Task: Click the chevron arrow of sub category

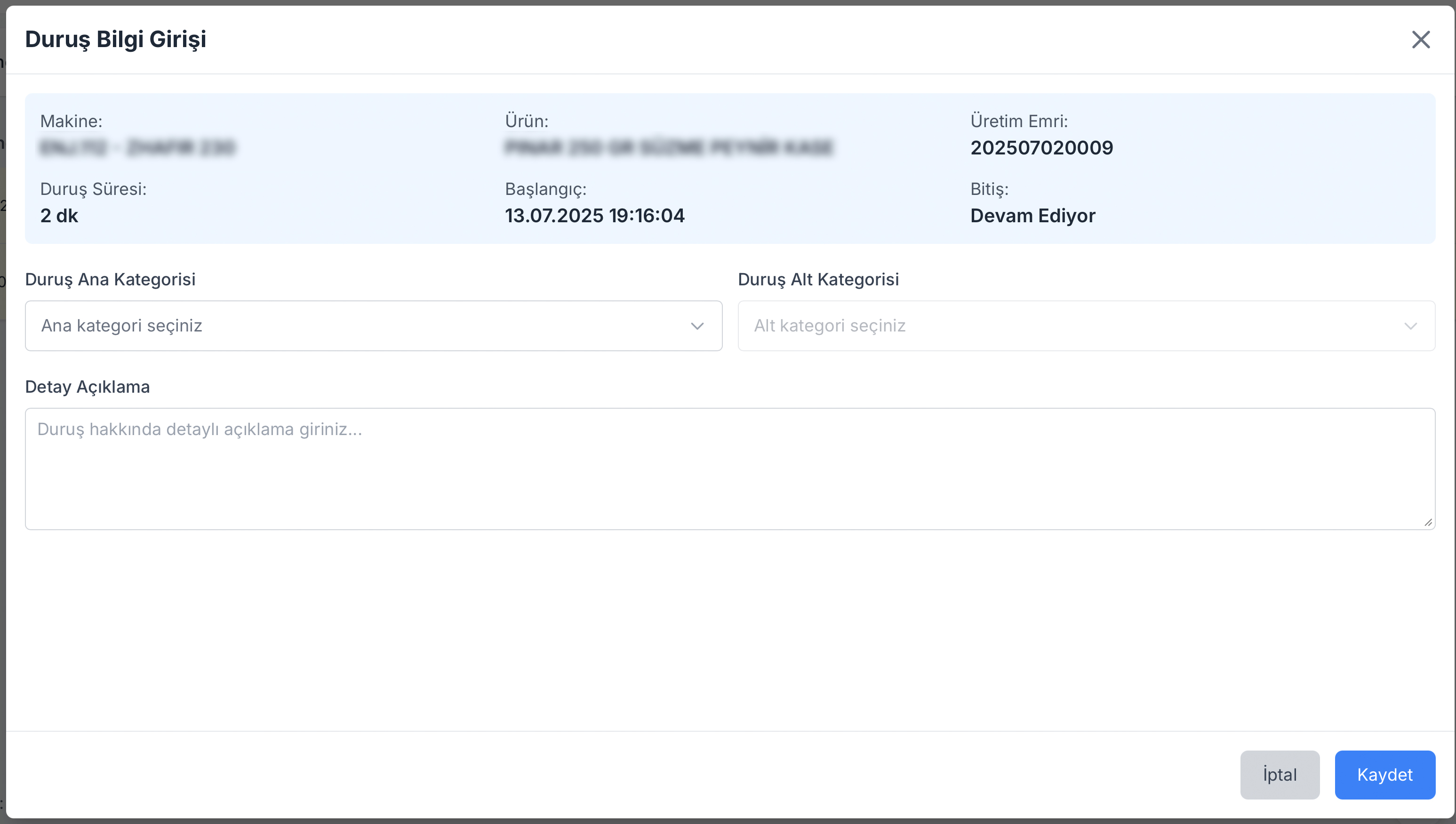Action: (1410, 326)
